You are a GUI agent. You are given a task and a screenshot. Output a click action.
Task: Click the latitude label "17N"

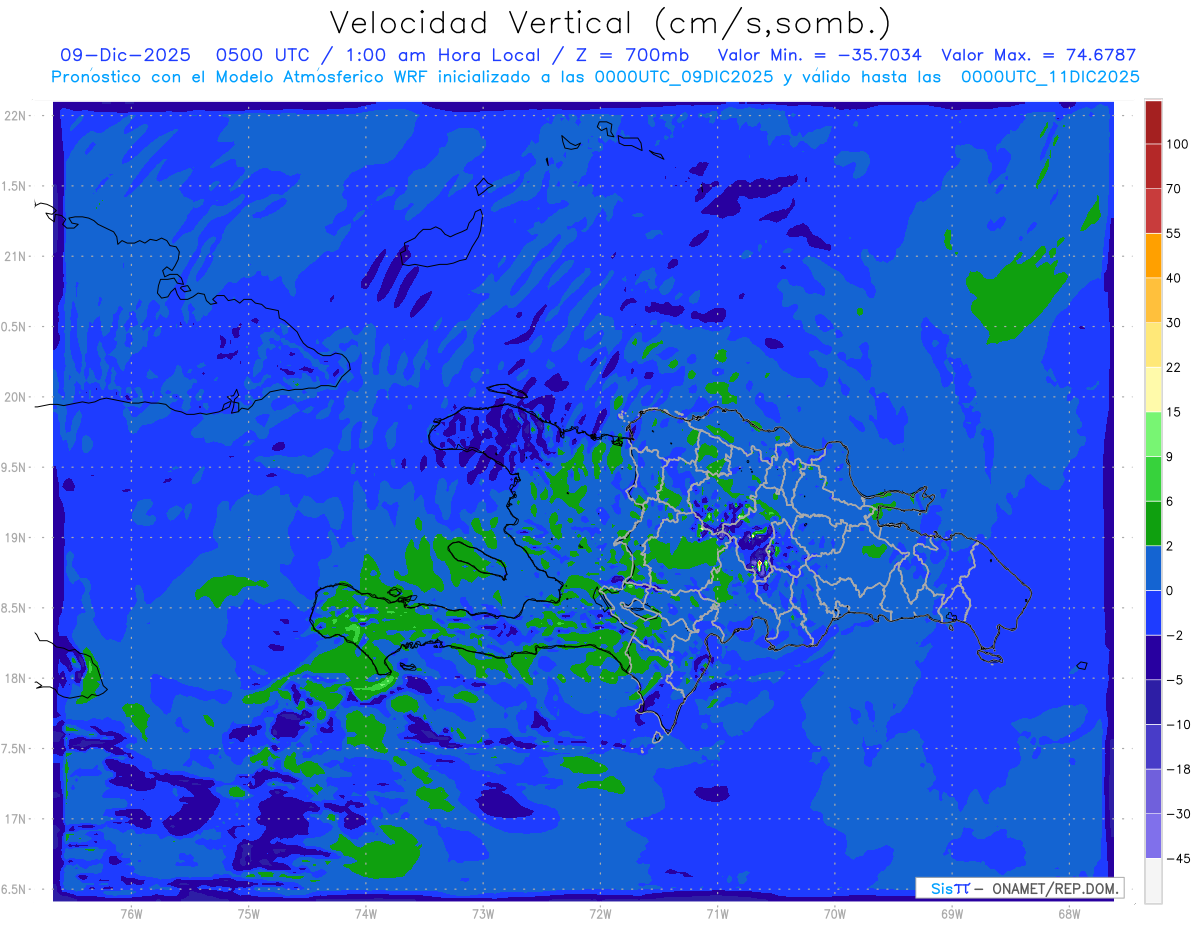[x=16, y=820]
